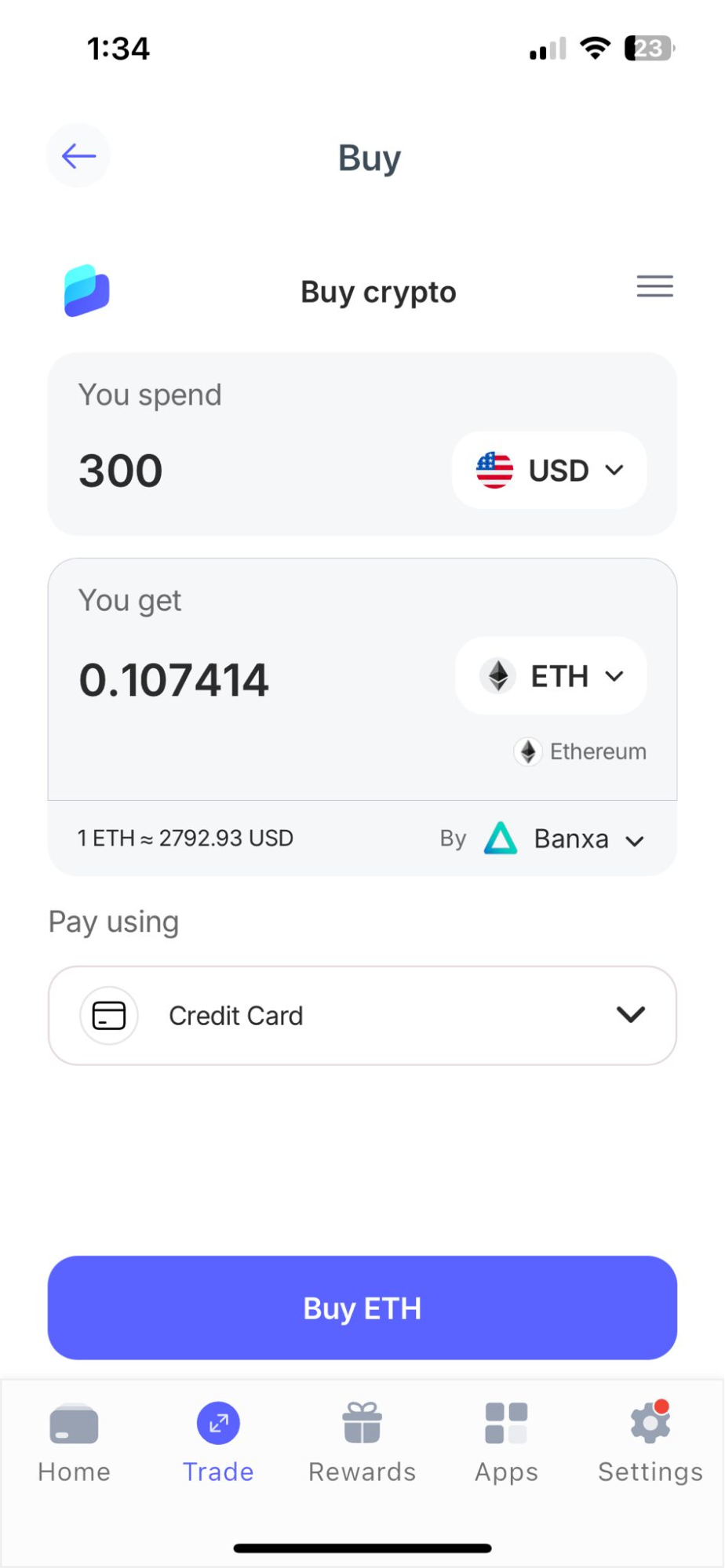Tap the credit card icon
This screenshot has width=725, height=1568.
click(x=109, y=1015)
